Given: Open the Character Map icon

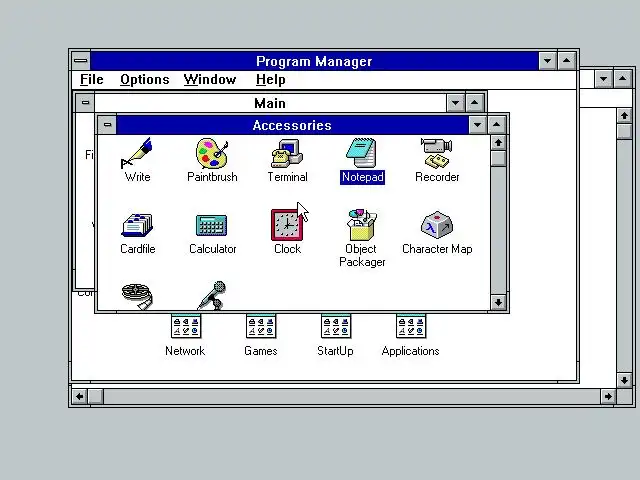Looking at the screenshot, I should pos(437,225).
